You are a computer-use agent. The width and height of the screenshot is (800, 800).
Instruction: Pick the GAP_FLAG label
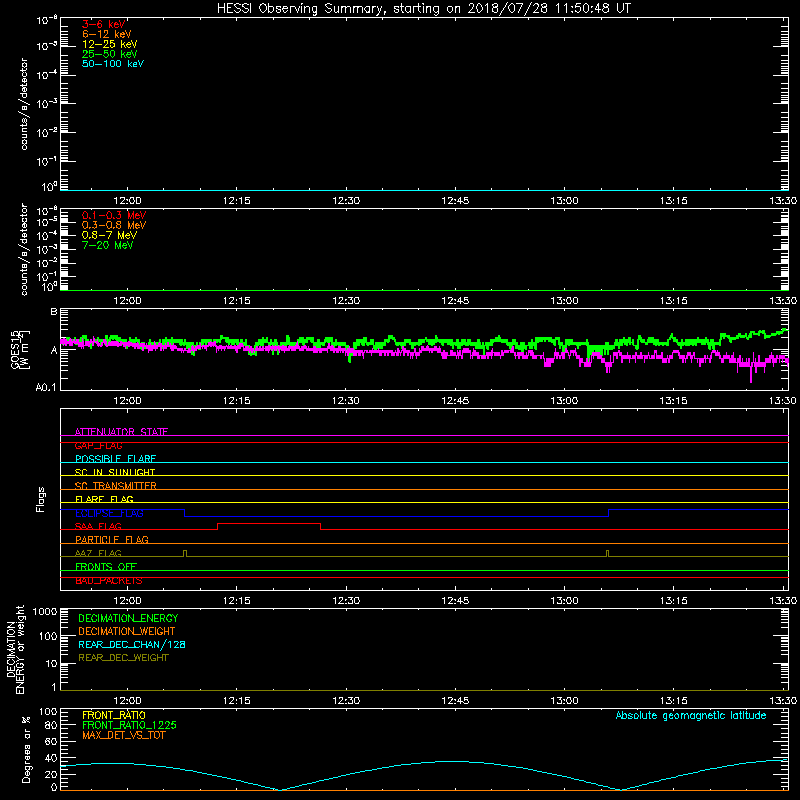click(98, 445)
